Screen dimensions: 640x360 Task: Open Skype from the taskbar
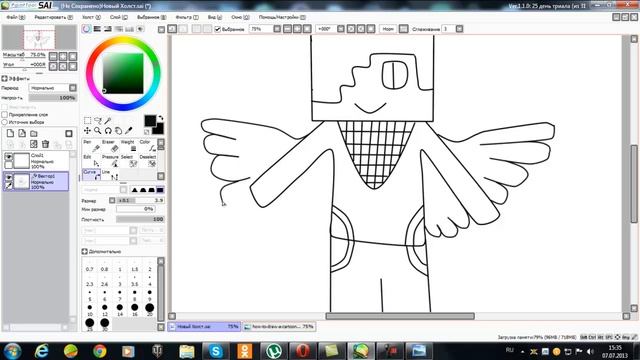[x=216, y=351]
